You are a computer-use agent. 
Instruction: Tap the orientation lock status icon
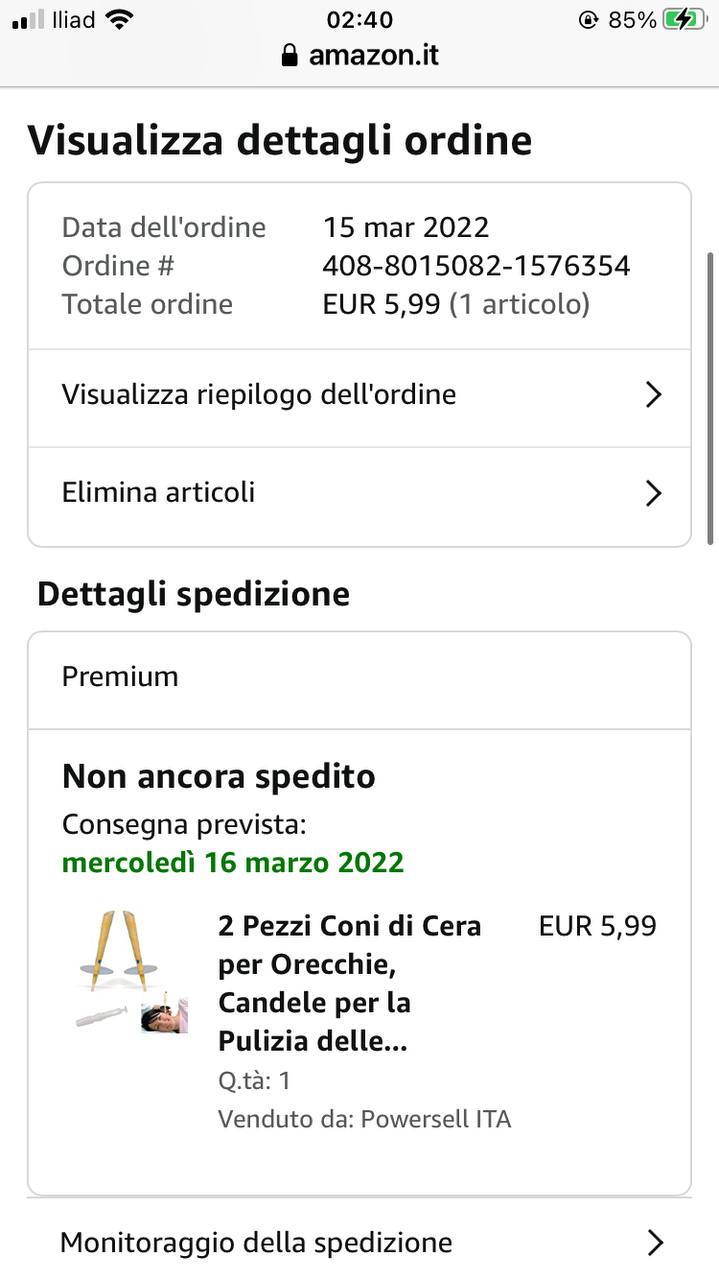(x=588, y=20)
